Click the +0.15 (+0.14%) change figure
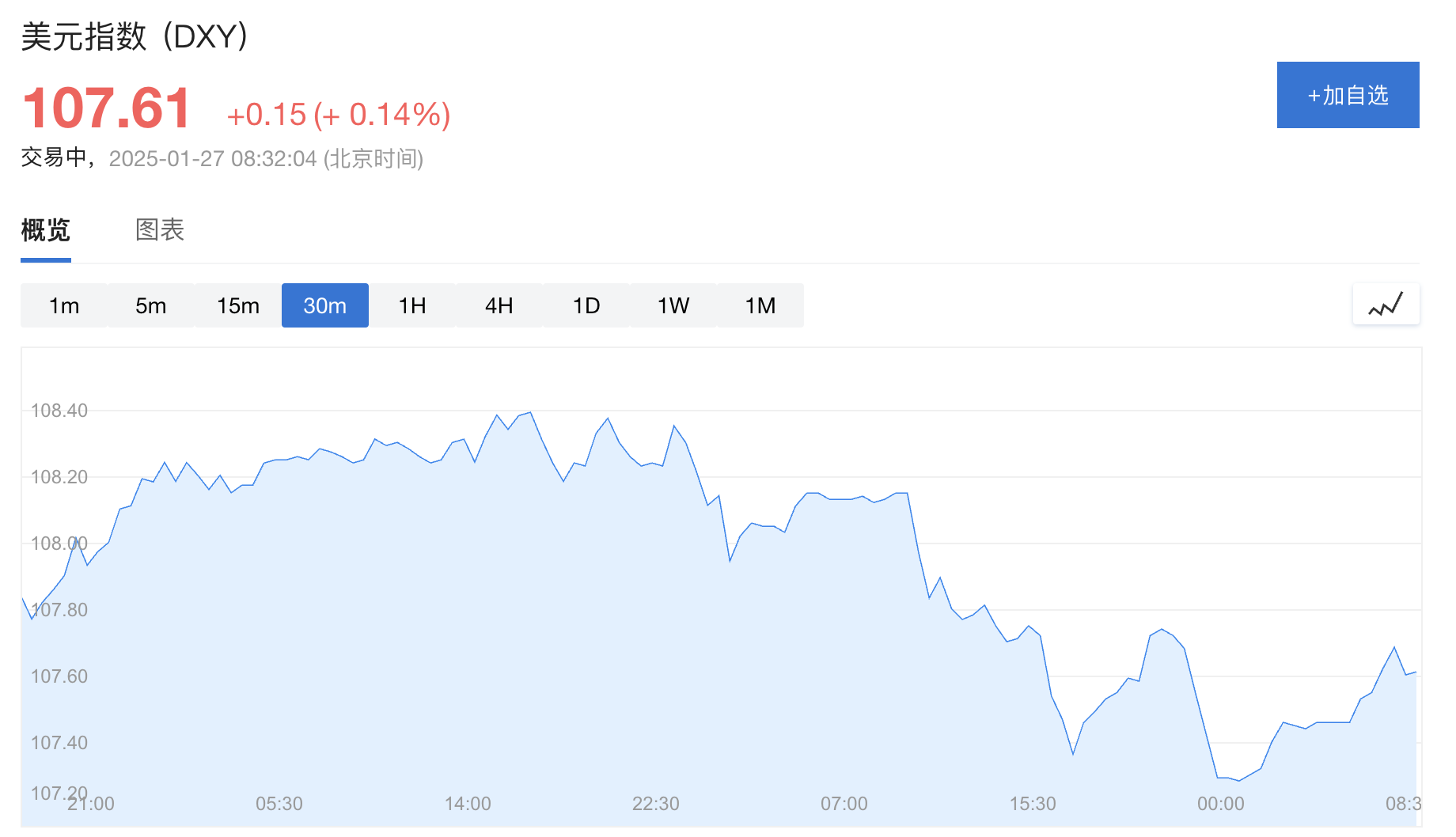The image size is (1456, 837). [x=339, y=115]
